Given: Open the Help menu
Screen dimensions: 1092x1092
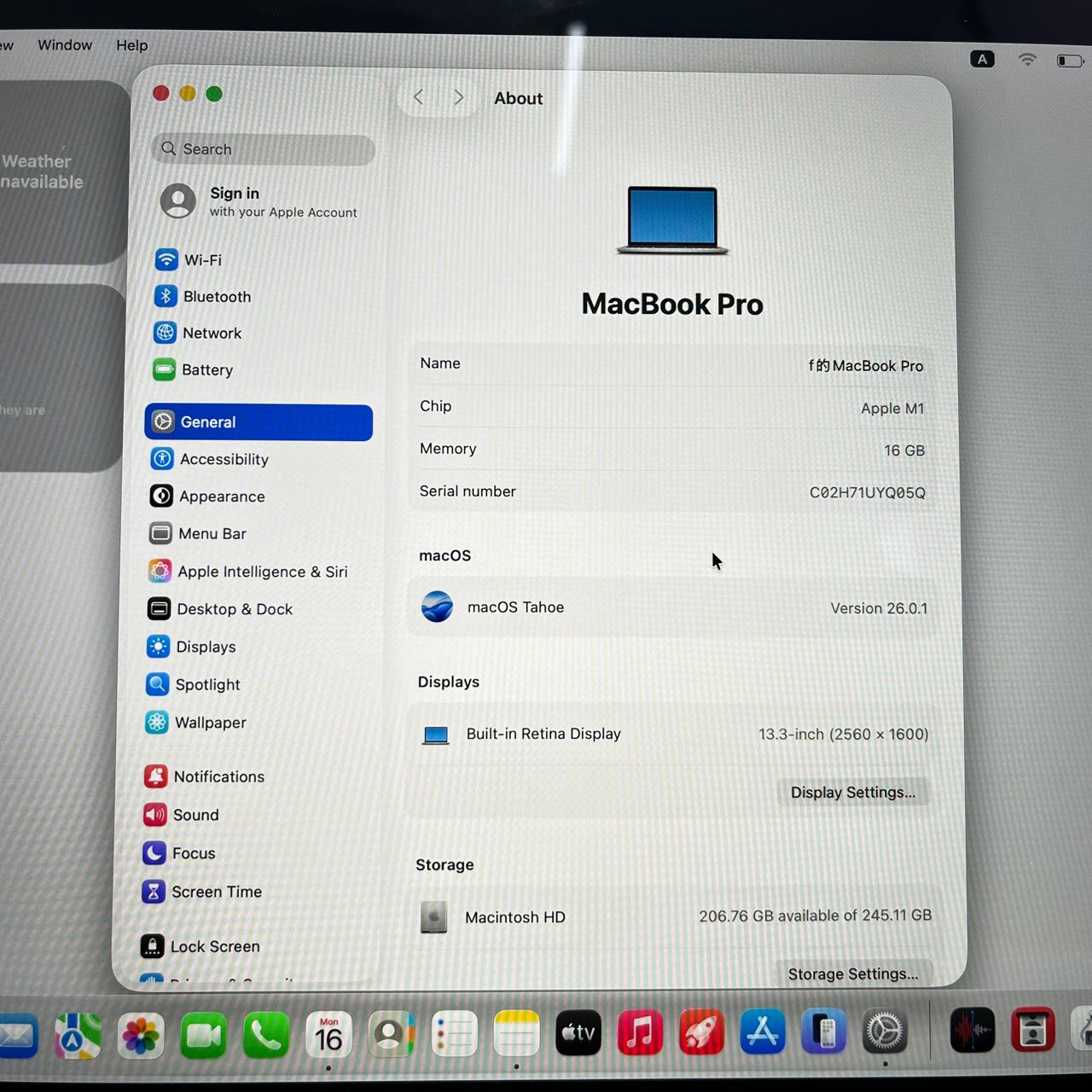Looking at the screenshot, I should click(132, 45).
